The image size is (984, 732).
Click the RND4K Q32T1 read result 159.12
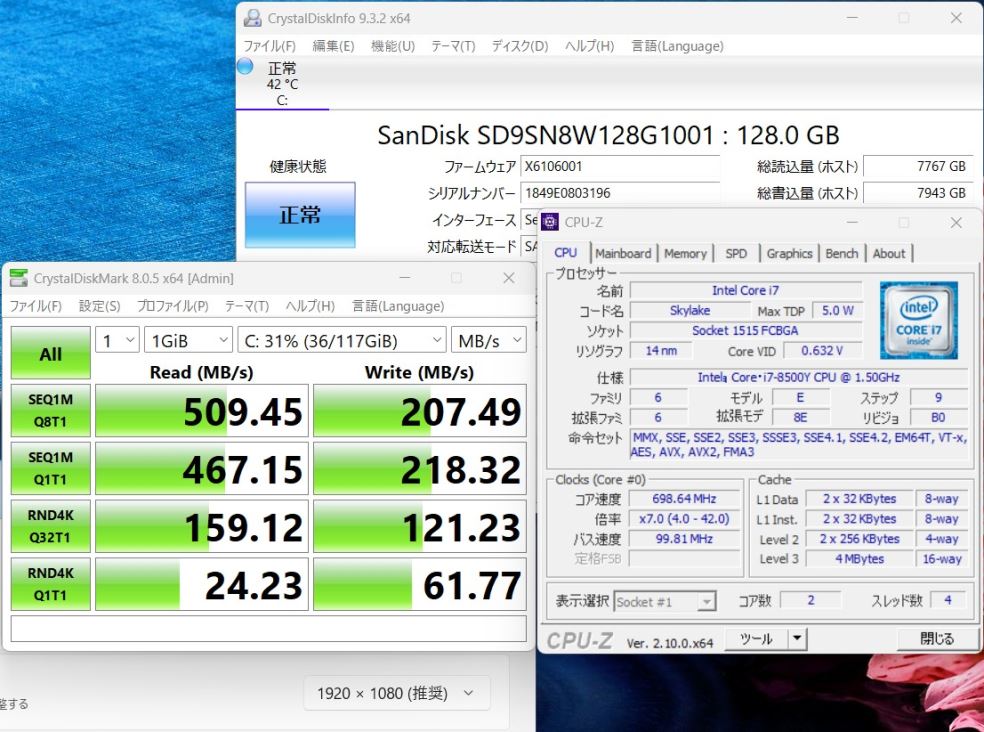202,526
